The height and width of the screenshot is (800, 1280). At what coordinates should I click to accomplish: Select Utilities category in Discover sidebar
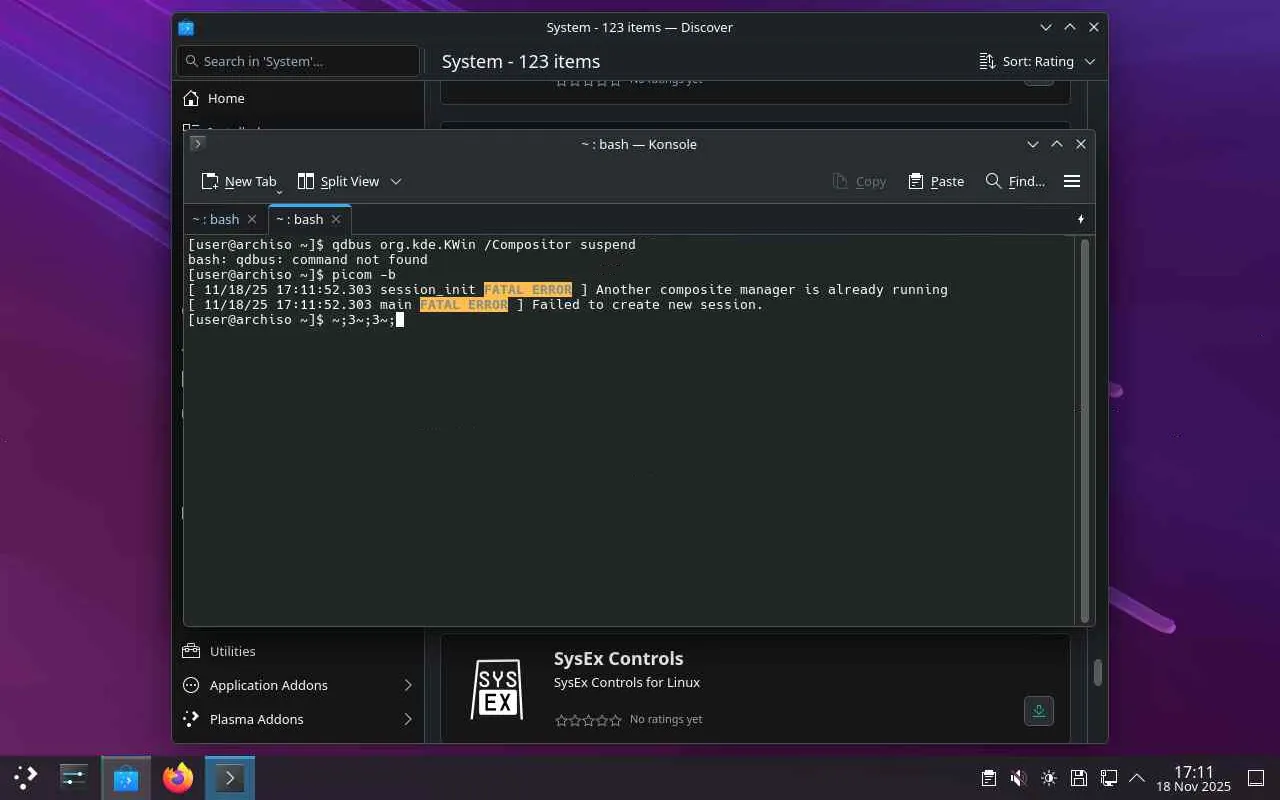tap(298, 651)
